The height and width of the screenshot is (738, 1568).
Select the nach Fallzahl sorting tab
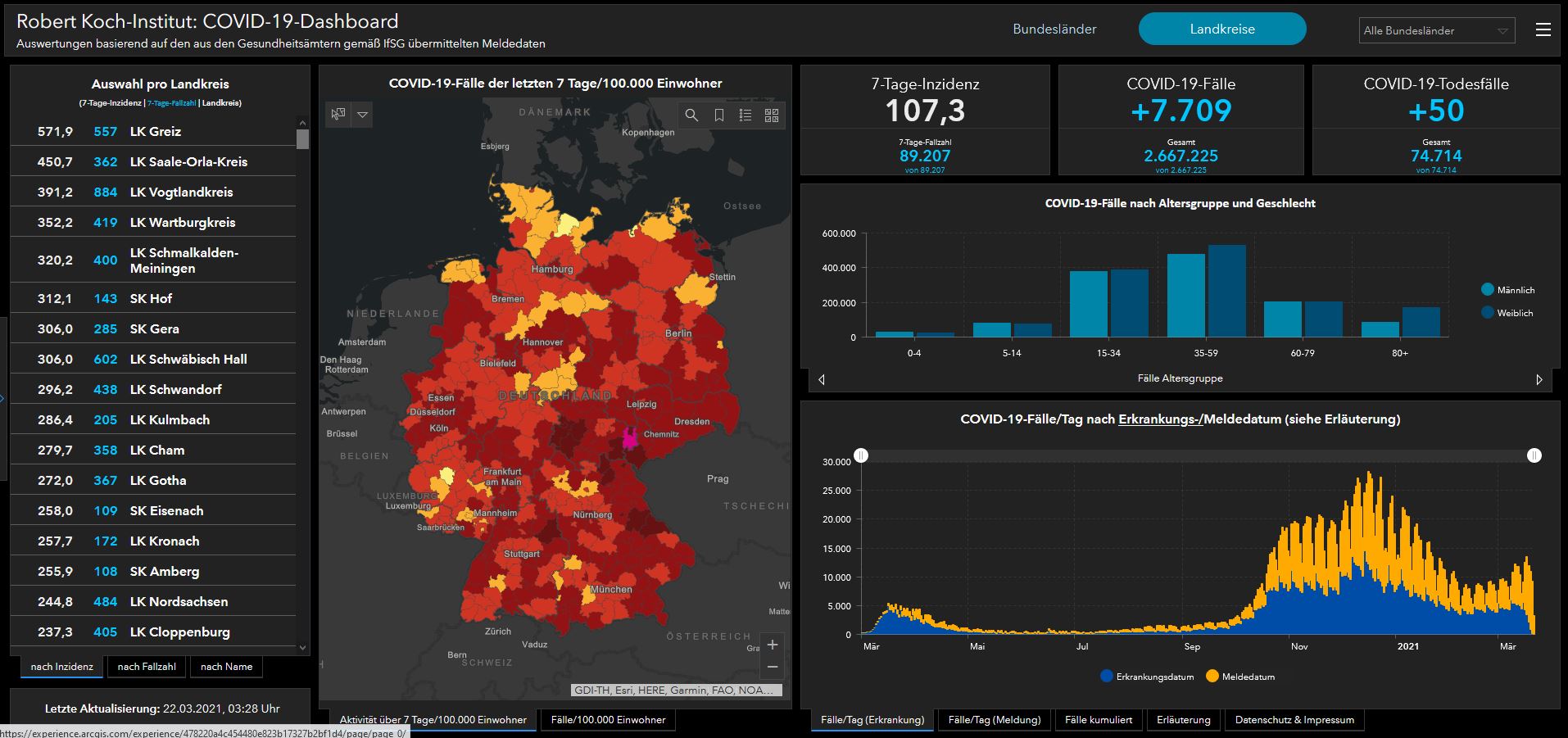click(147, 667)
